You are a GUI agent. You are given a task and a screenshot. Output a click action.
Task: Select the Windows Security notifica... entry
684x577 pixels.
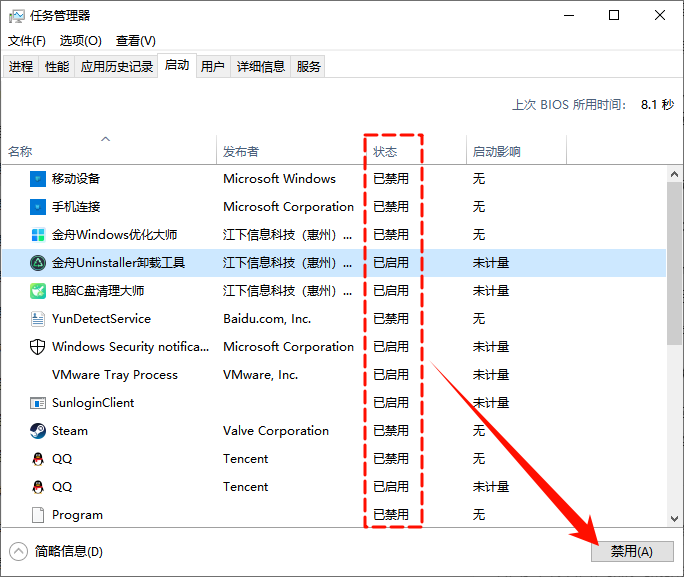130,347
